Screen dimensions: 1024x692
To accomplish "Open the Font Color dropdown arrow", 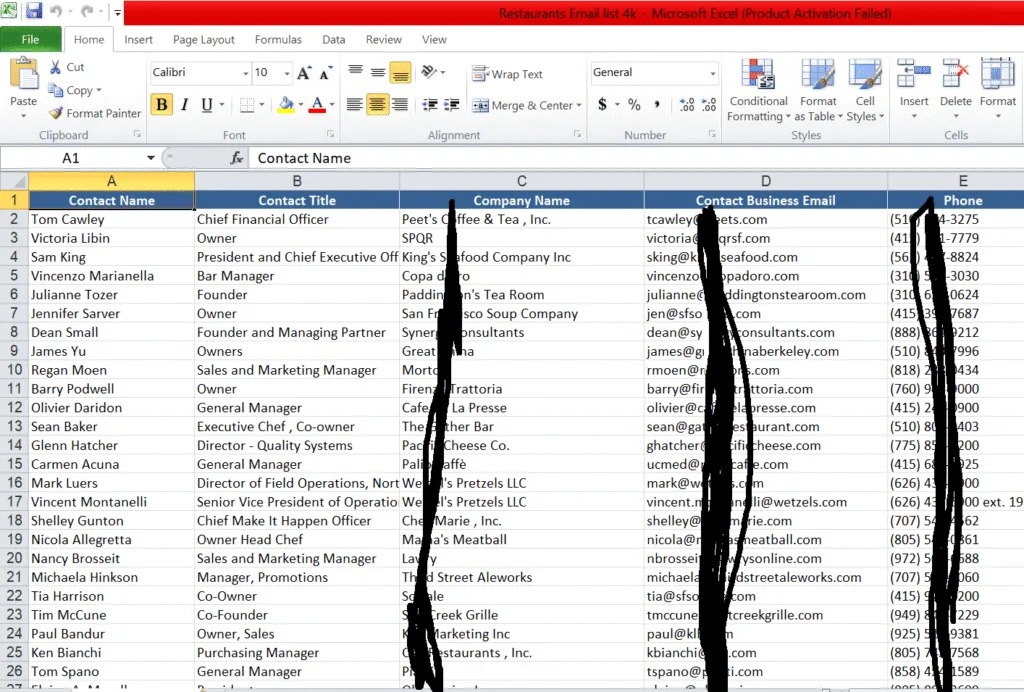I will (332, 104).
